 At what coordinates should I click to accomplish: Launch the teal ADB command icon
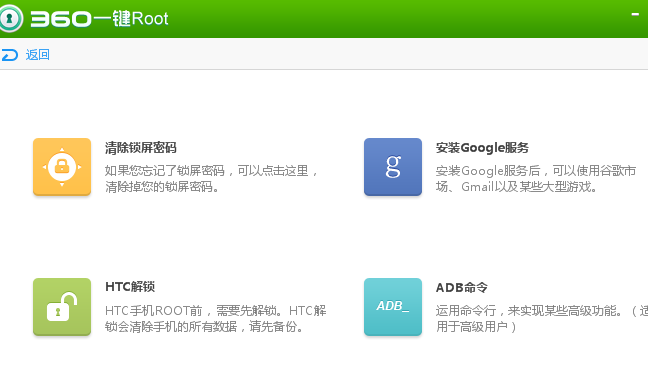(x=393, y=307)
